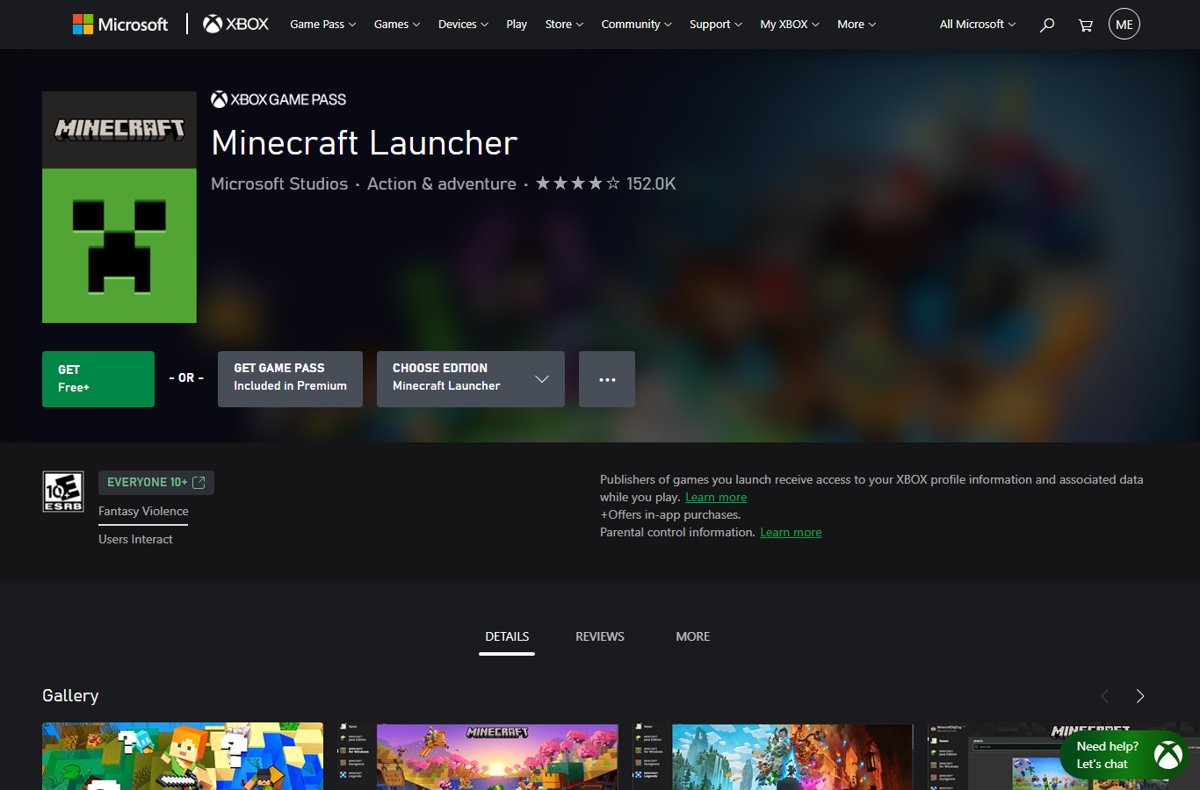Screen dimensions: 1200x790
Task: Click the Fantasy Violence descriptor
Action: point(143,511)
